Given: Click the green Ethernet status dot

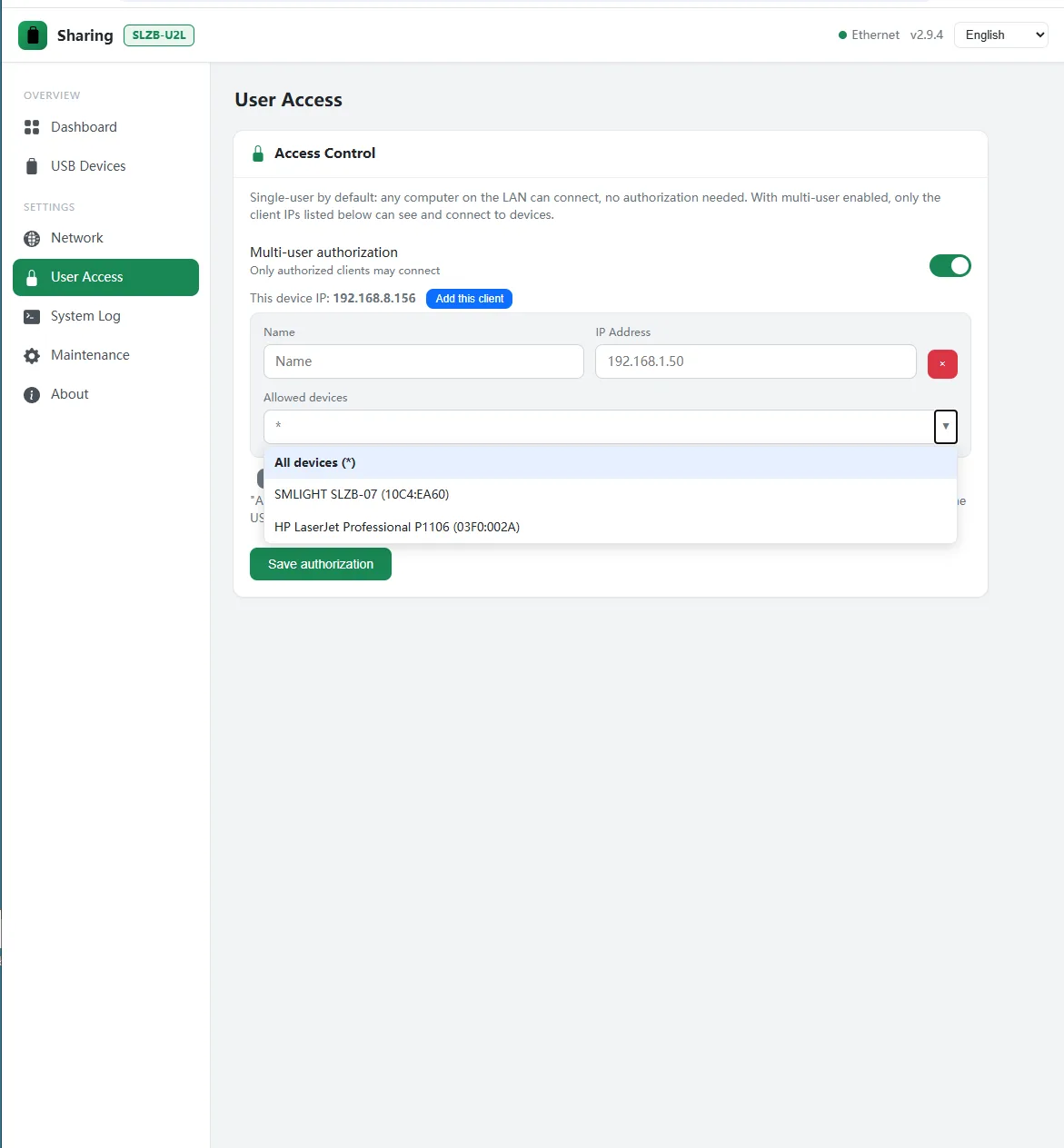Looking at the screenshot, I should pos(842,35).
